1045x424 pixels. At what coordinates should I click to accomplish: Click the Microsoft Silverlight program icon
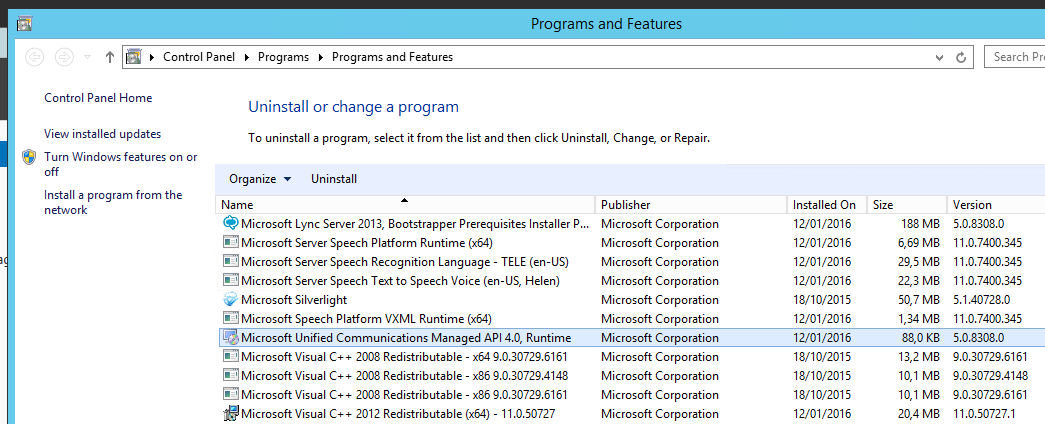(x=230, y=300)
